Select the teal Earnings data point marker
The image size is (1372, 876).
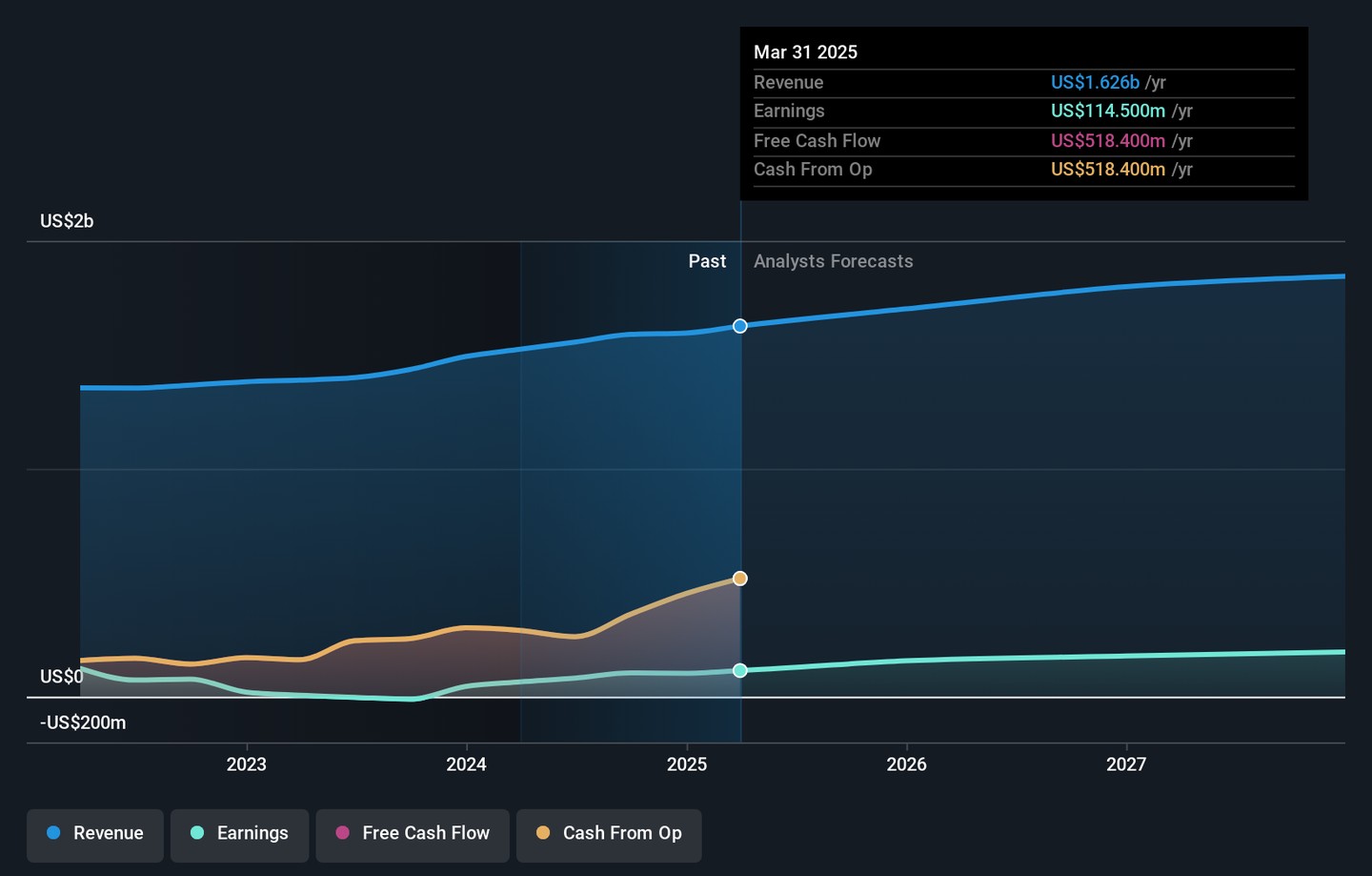(740, 671)
